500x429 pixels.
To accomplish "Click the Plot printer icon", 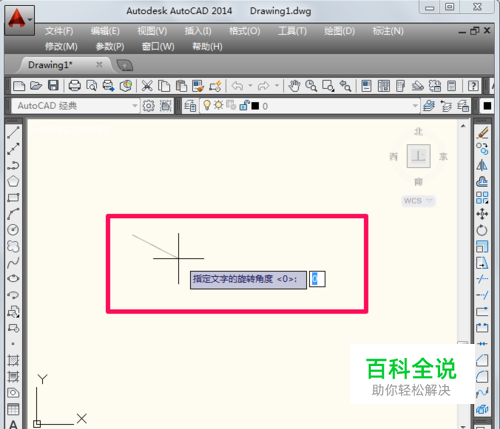I will pyautogui.click(x=75, y=86).
